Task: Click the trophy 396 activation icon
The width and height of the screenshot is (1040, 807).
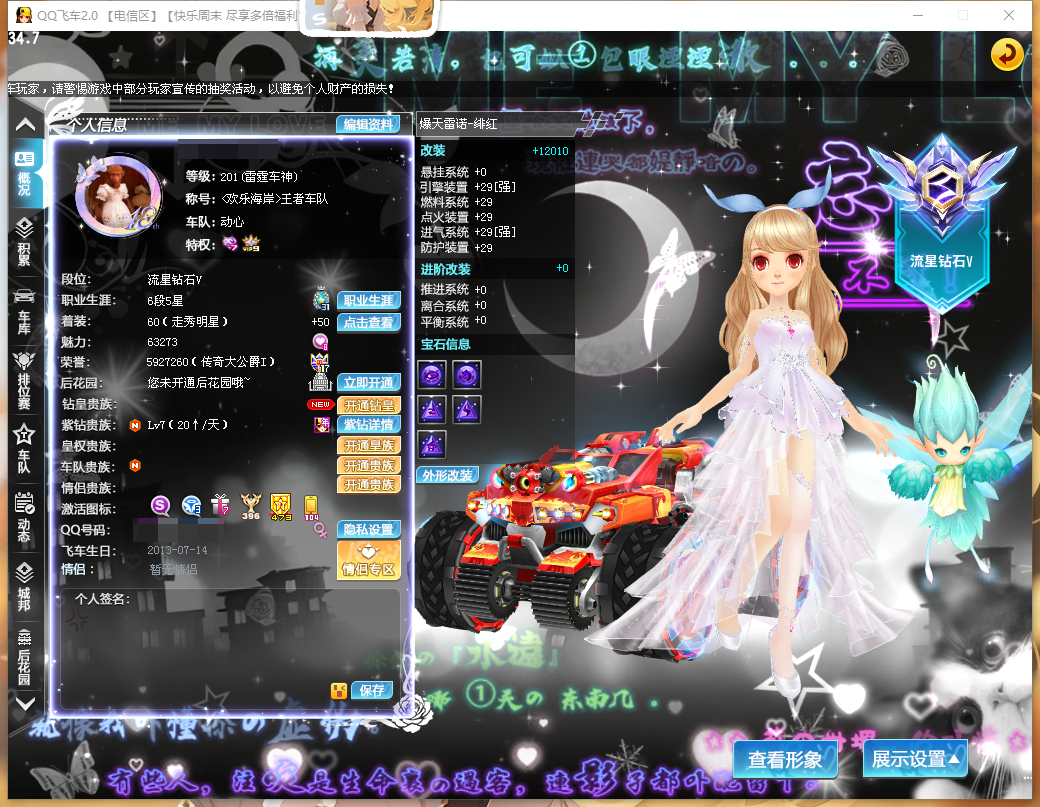Action: (251, 507)
